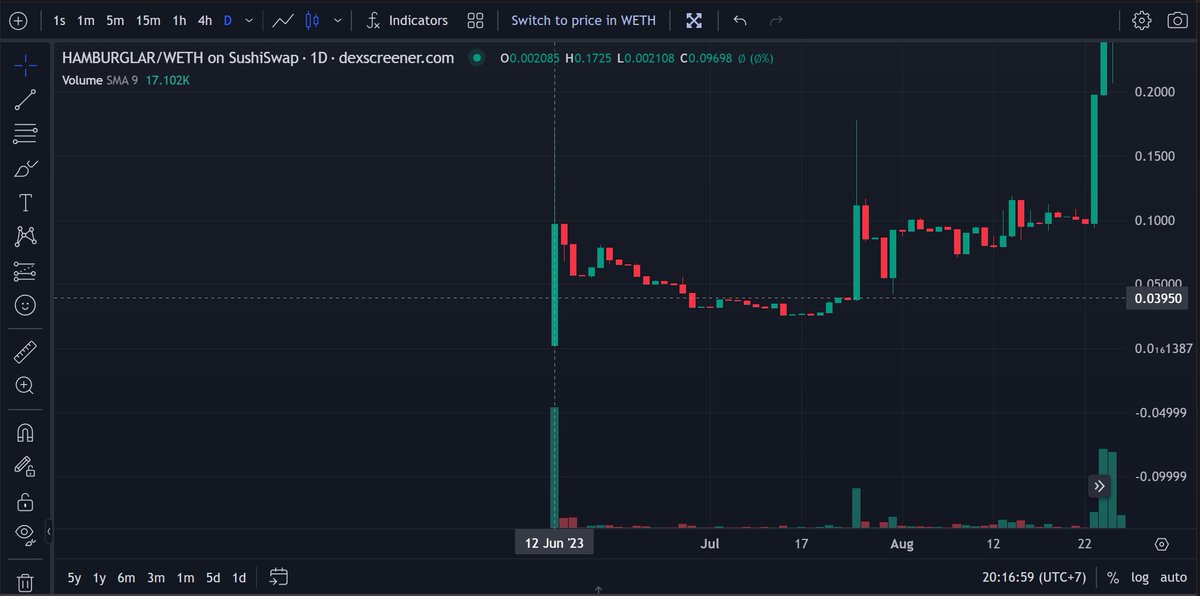Set the date range to 3m

(x=156, y=577)
